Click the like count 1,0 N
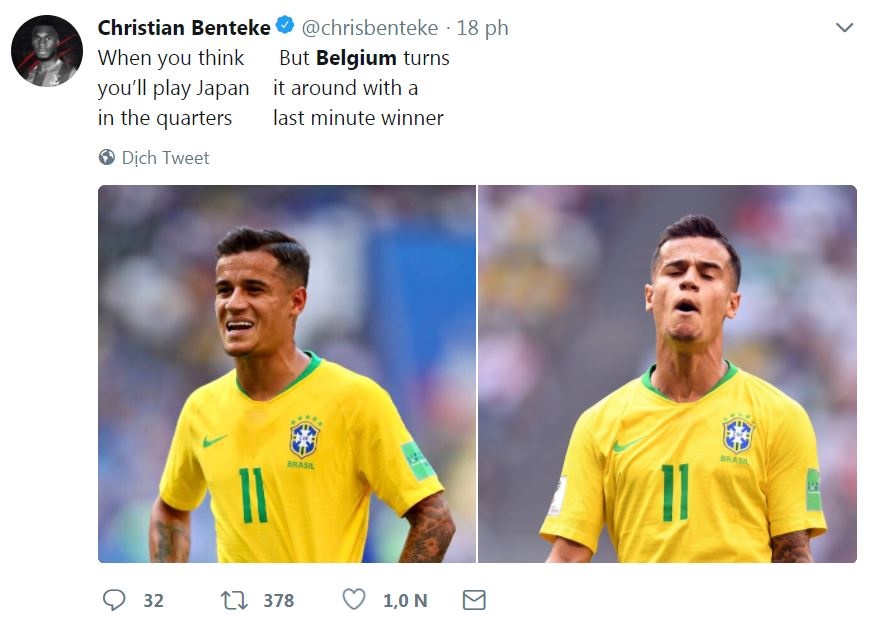The height and width of the screenshot is (622, 873). pos(405,600)
